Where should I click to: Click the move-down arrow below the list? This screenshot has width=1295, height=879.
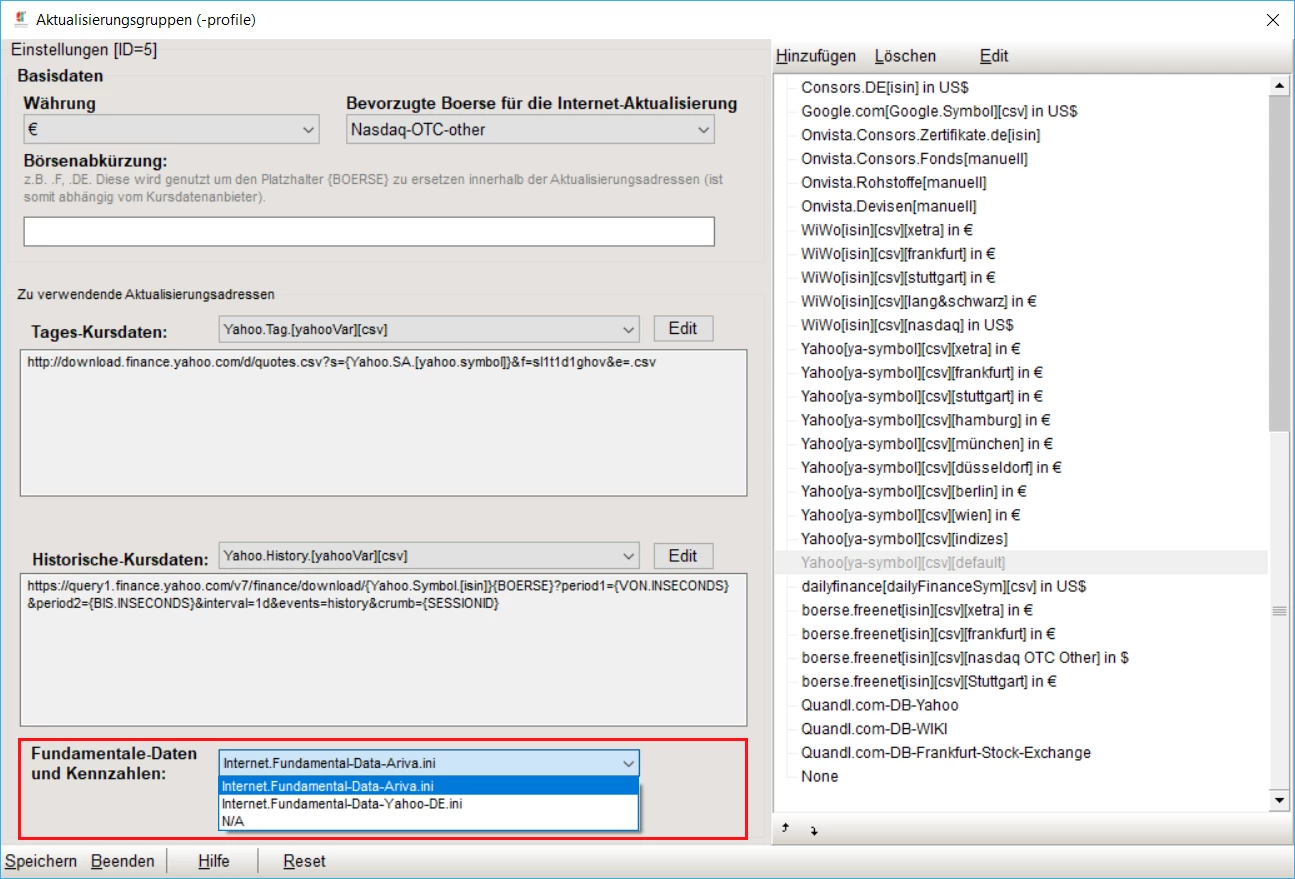(813, 831)
